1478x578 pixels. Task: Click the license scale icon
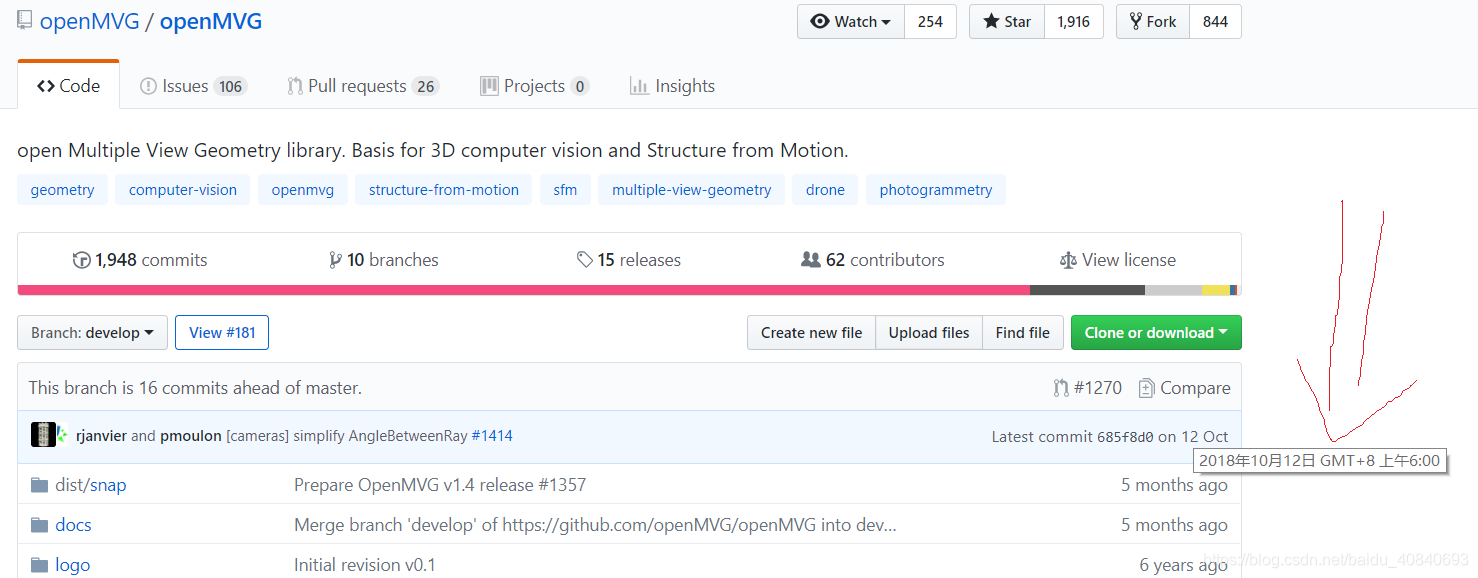click(1068, 260)
